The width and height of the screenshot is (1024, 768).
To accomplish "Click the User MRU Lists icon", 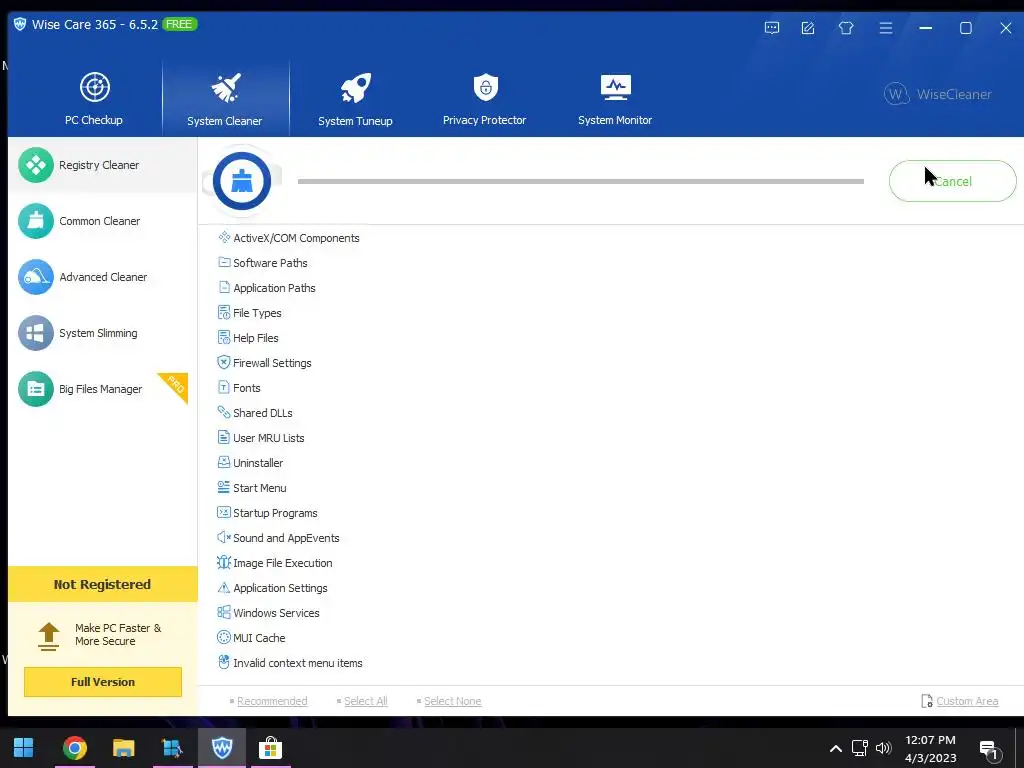I will pos(224,438).
